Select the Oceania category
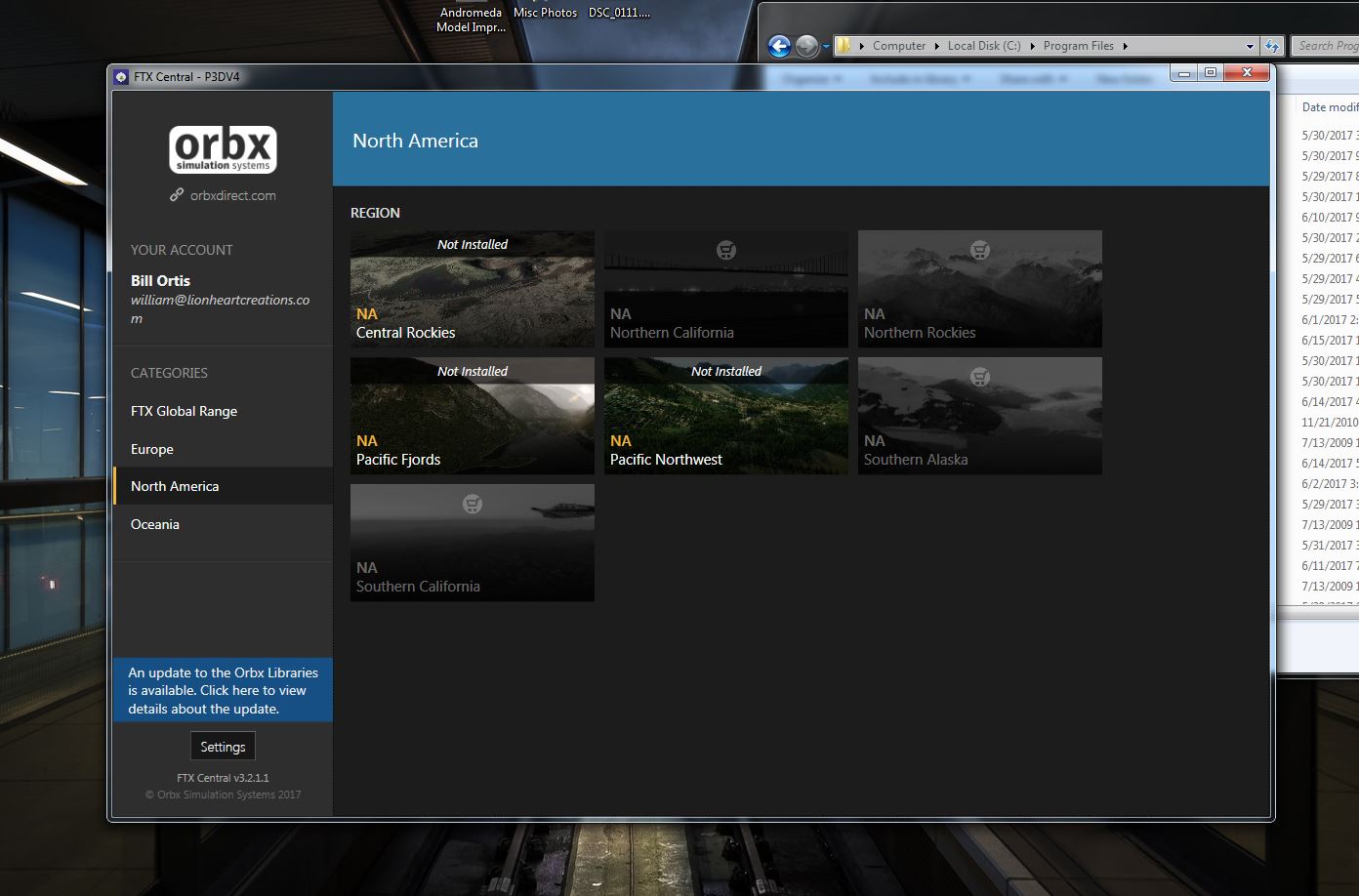The image size is (1359, 896). (154, 524)
